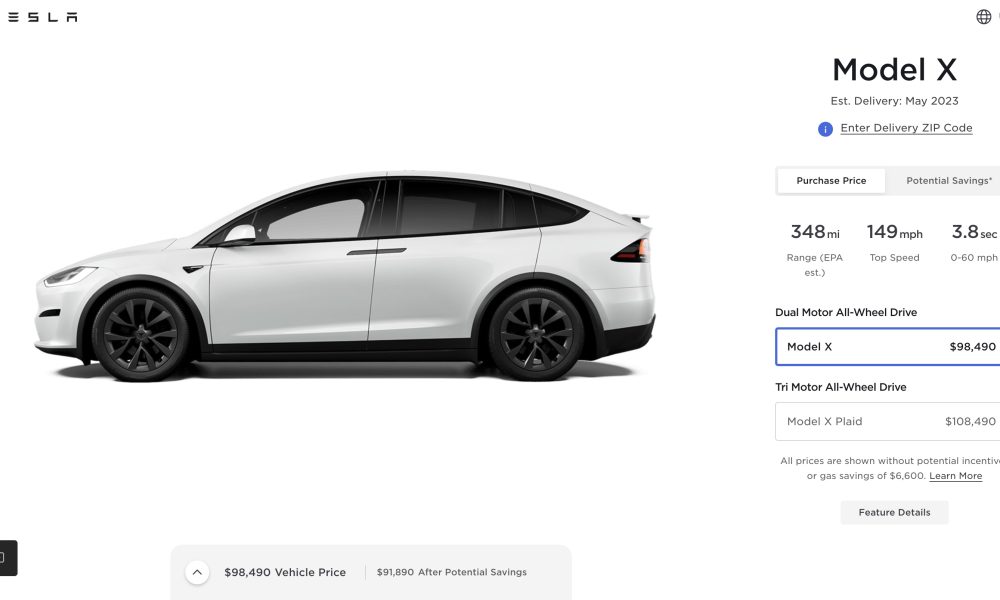Image resolution: width=1000 pixels, height=600 pixels.
Task: Click the Est. Delivery May 2023 text
Action: click(x=894, y=101)
